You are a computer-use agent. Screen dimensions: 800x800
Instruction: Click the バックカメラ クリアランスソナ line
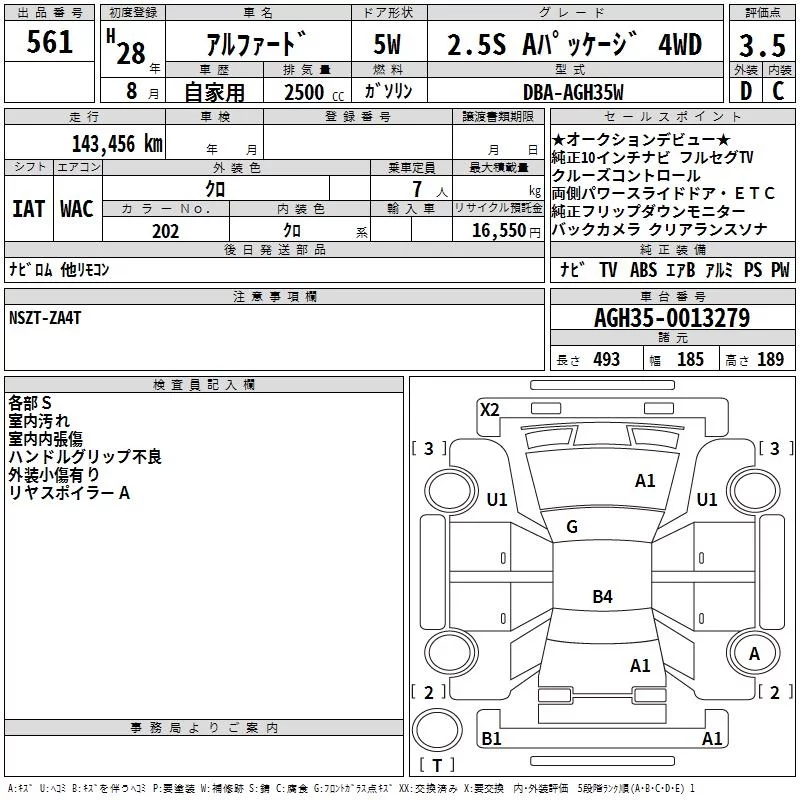pyautogui.click(x=659, y=230)
